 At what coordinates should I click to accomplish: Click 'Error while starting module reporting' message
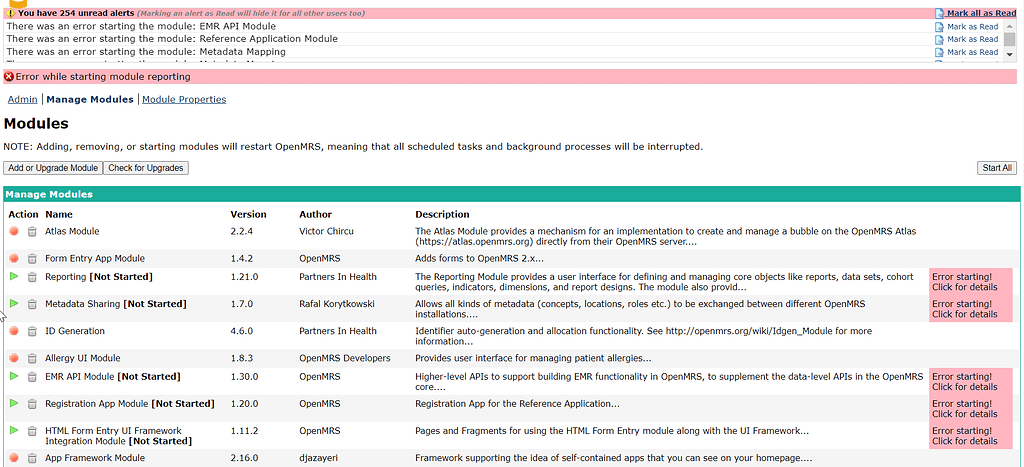click(103, 76)
